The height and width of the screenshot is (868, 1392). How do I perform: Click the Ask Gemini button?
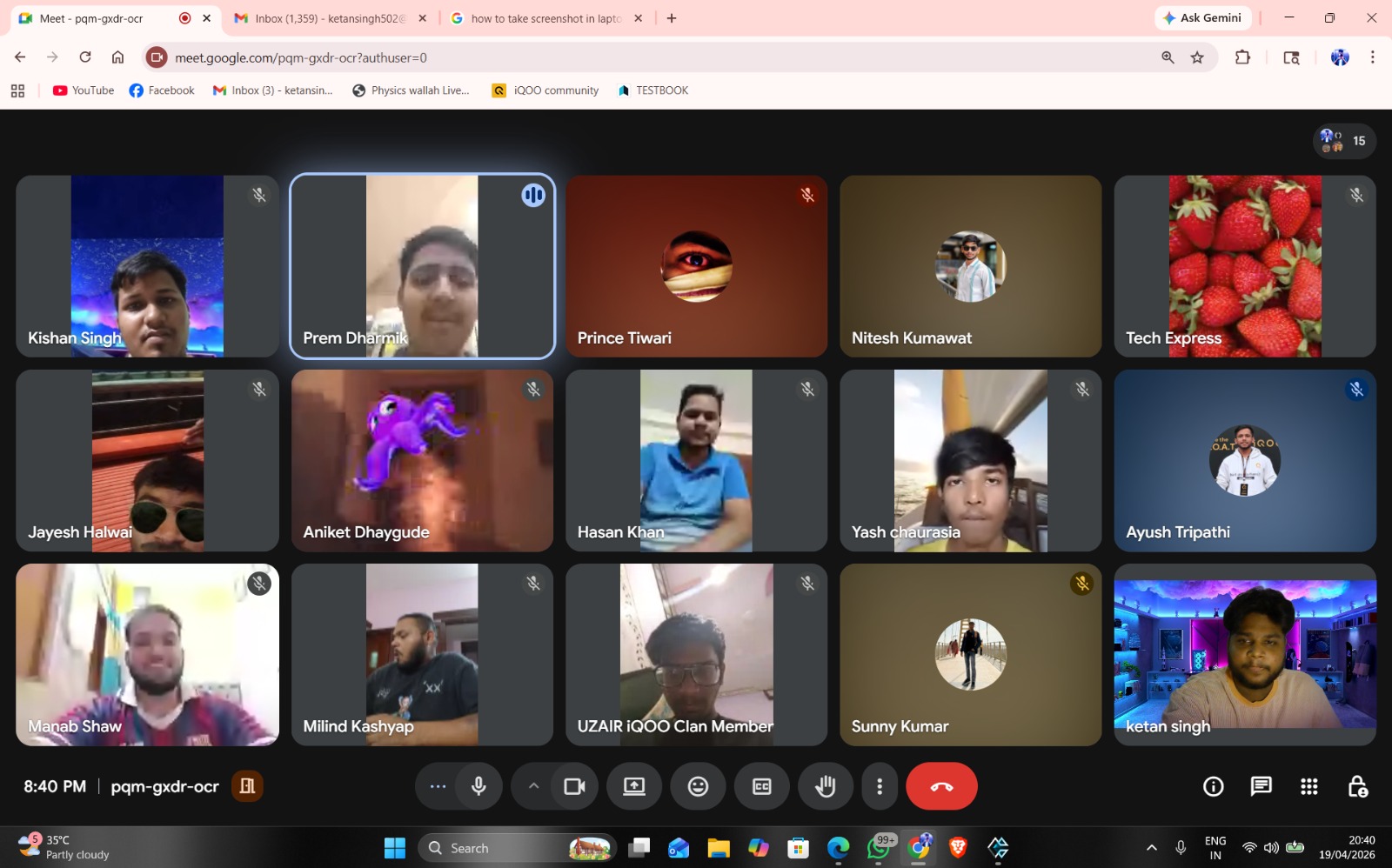[1202, 18]
